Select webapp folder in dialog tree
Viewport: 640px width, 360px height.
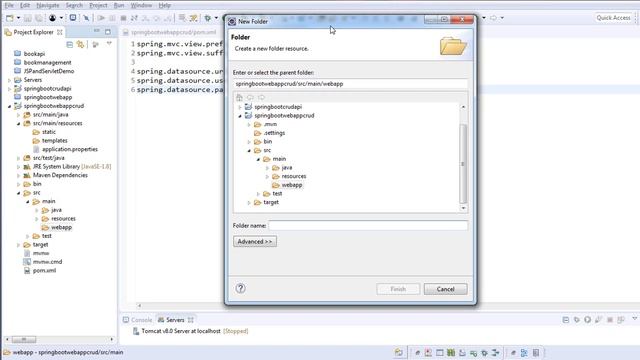(x=291, y=185)
